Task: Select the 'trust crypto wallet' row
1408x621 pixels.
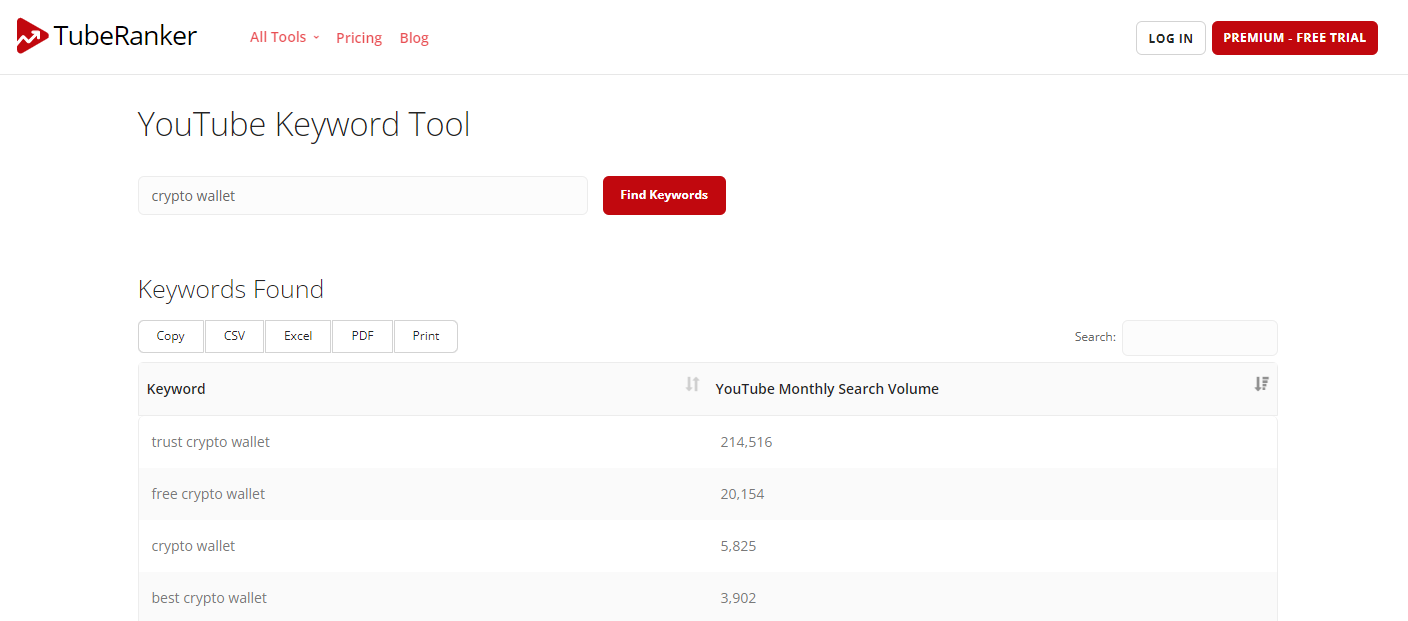Action: pyautogui.click(x=707, y=442)
